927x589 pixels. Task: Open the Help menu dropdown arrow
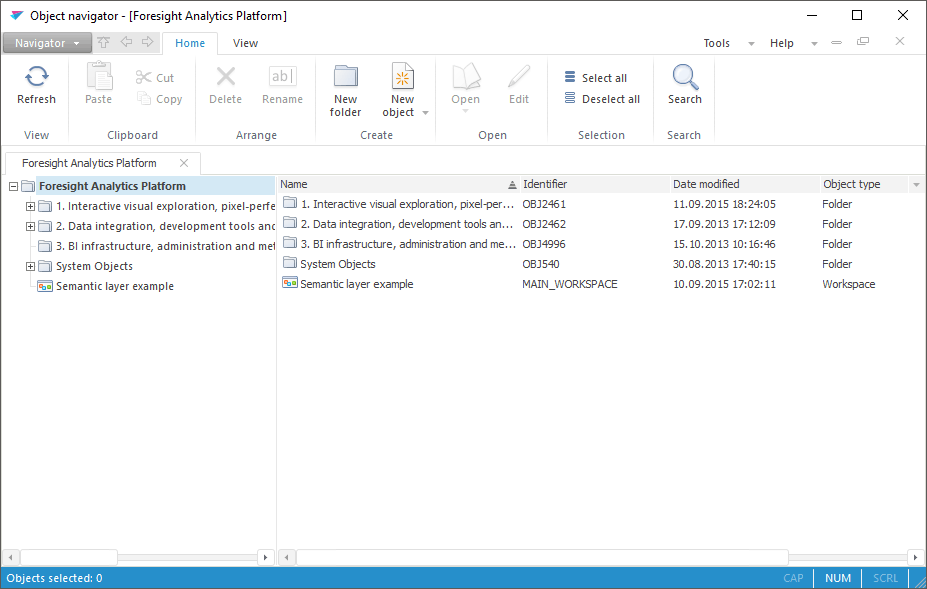coord(814,43)
